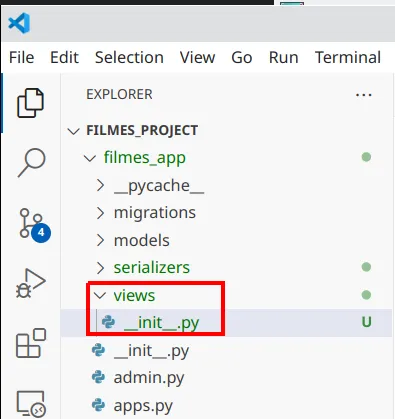The height and width of the screenshot is (419, 395).
Task: Collapse the views folder chevron
Action: click(100, 295)
